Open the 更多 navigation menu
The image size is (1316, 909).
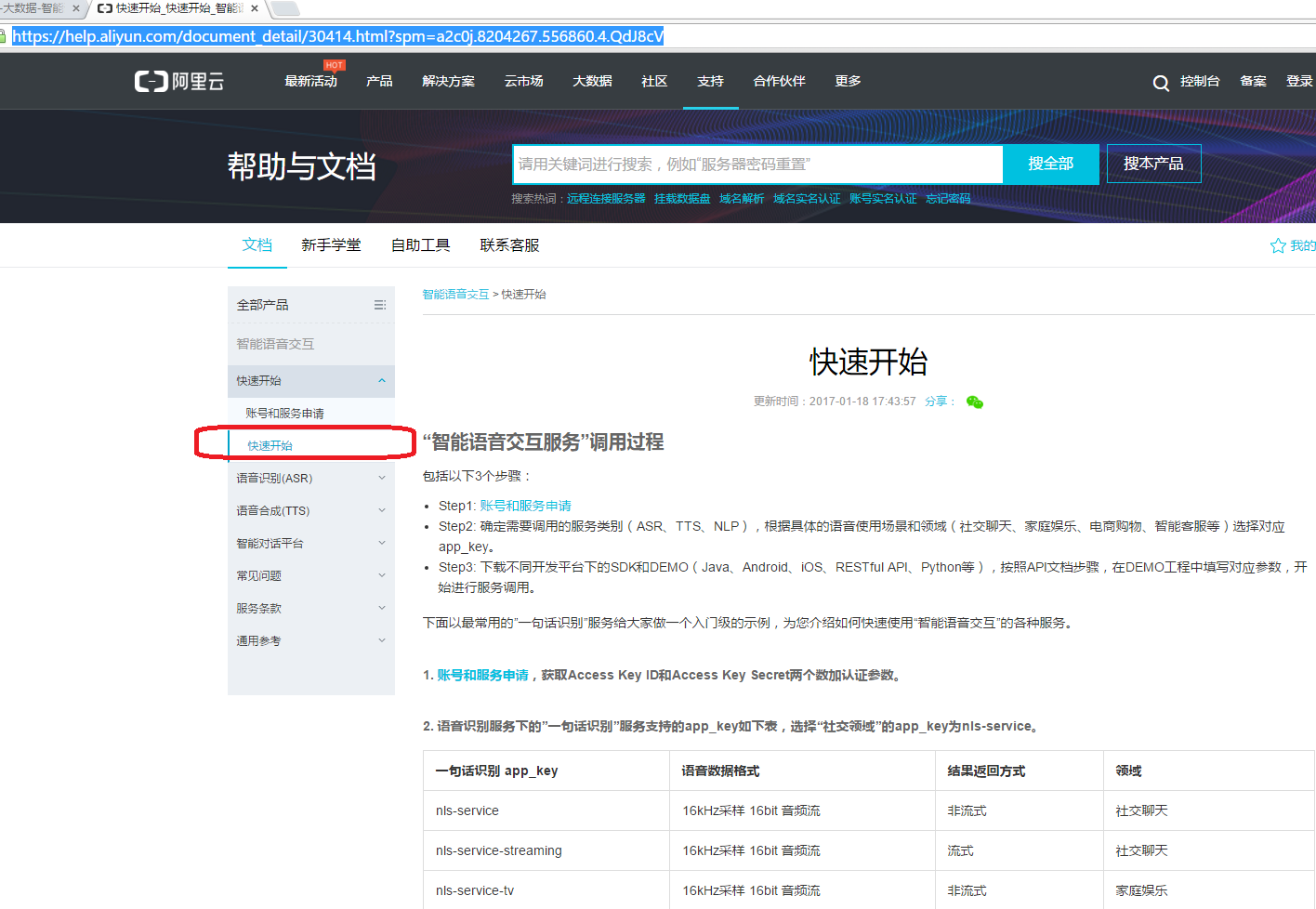[848, 81]
